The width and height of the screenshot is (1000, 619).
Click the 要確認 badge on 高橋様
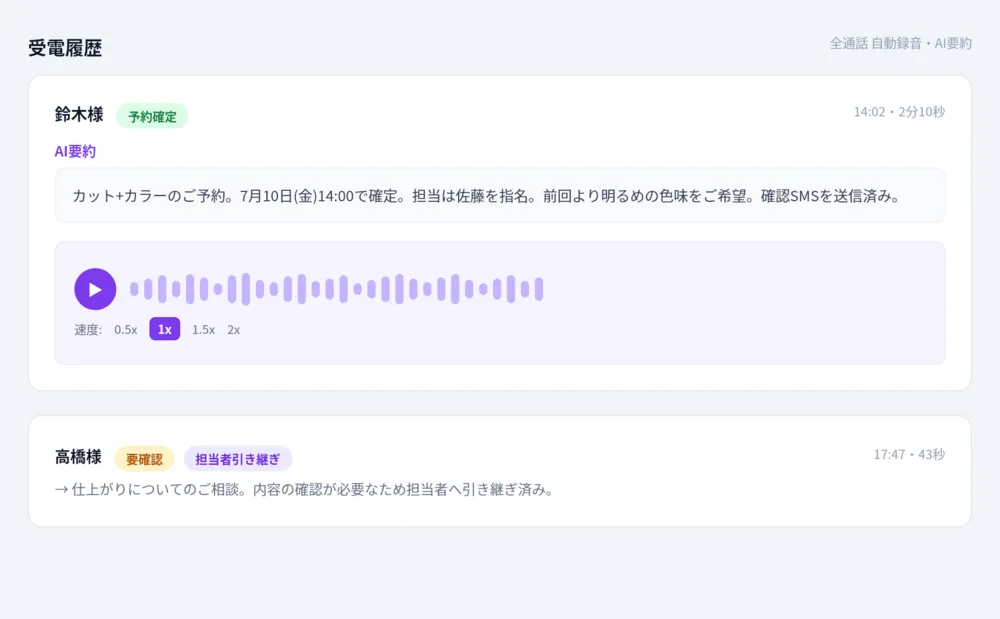(x=144, y=459)
